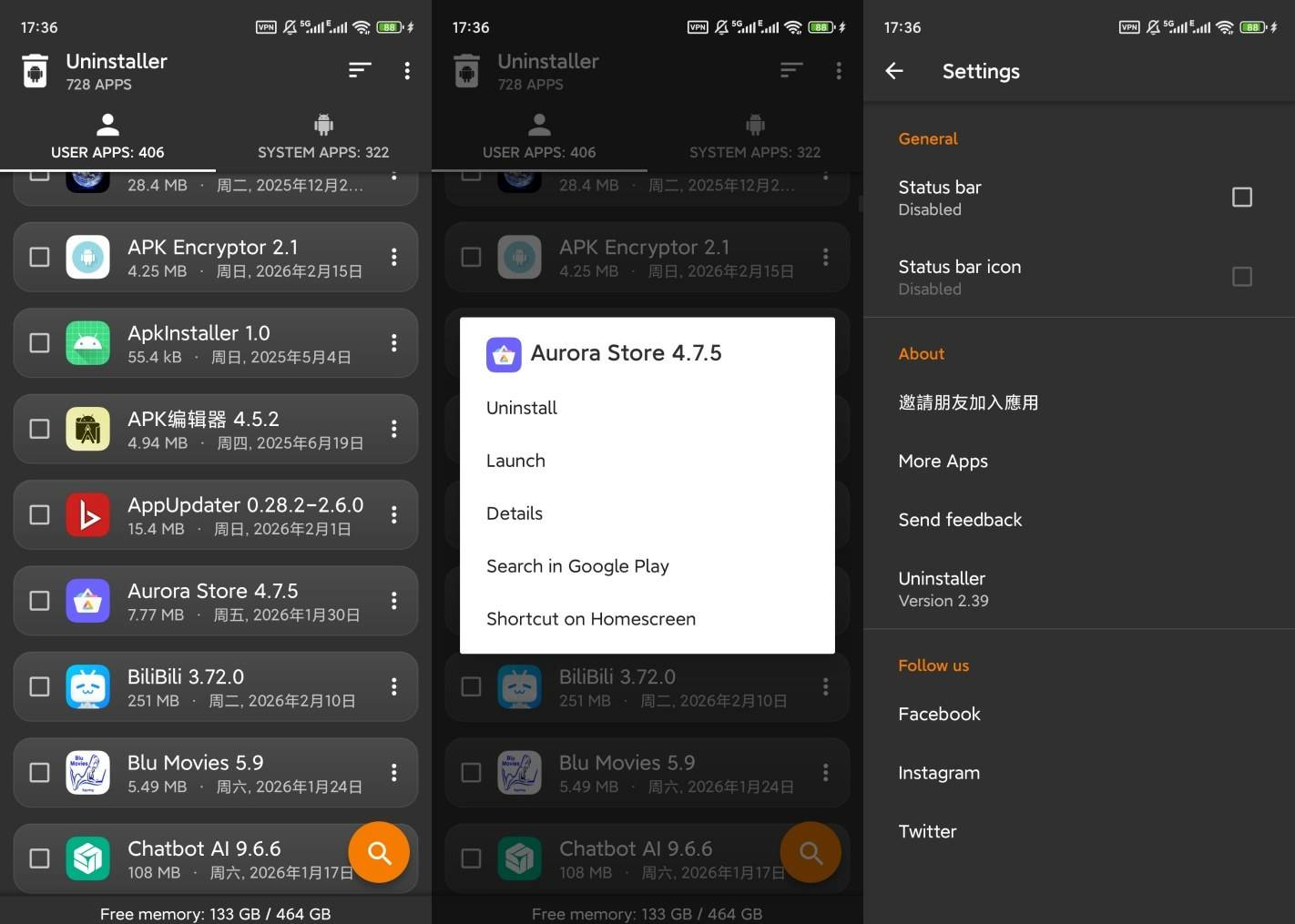Go back using Settings arrow
The width and height of the screenshot is (1295, 924).
(x=894, y=71)
